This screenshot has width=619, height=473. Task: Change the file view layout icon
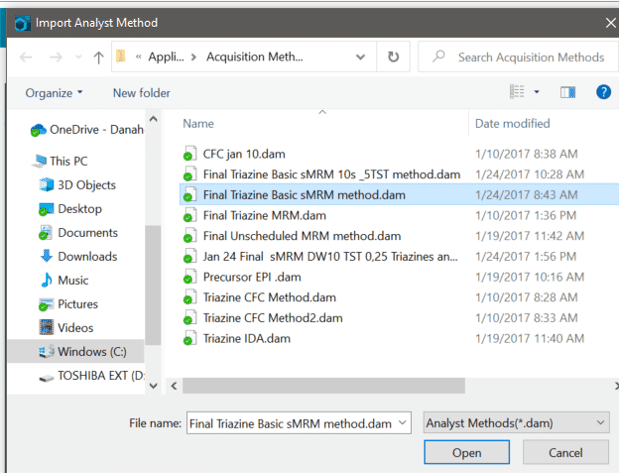(x=517, y=92)
